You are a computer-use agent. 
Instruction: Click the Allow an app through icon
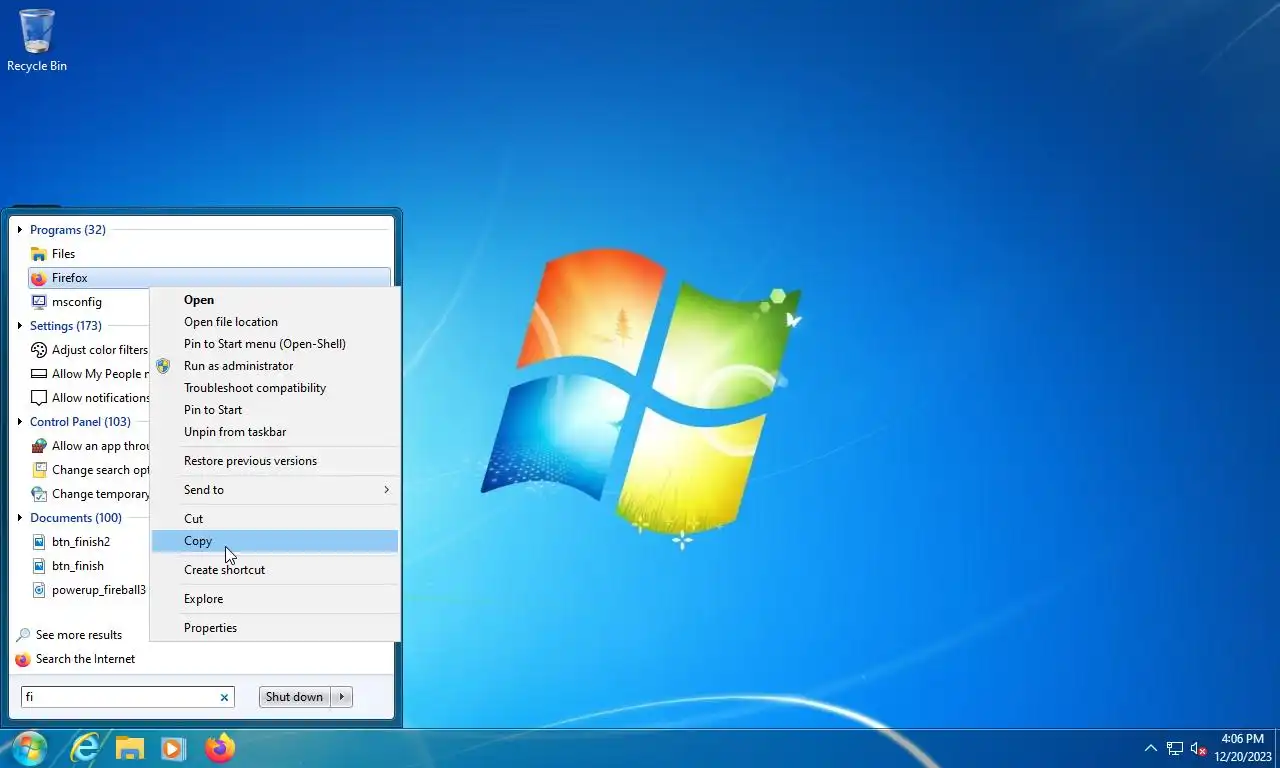point(39,446)
